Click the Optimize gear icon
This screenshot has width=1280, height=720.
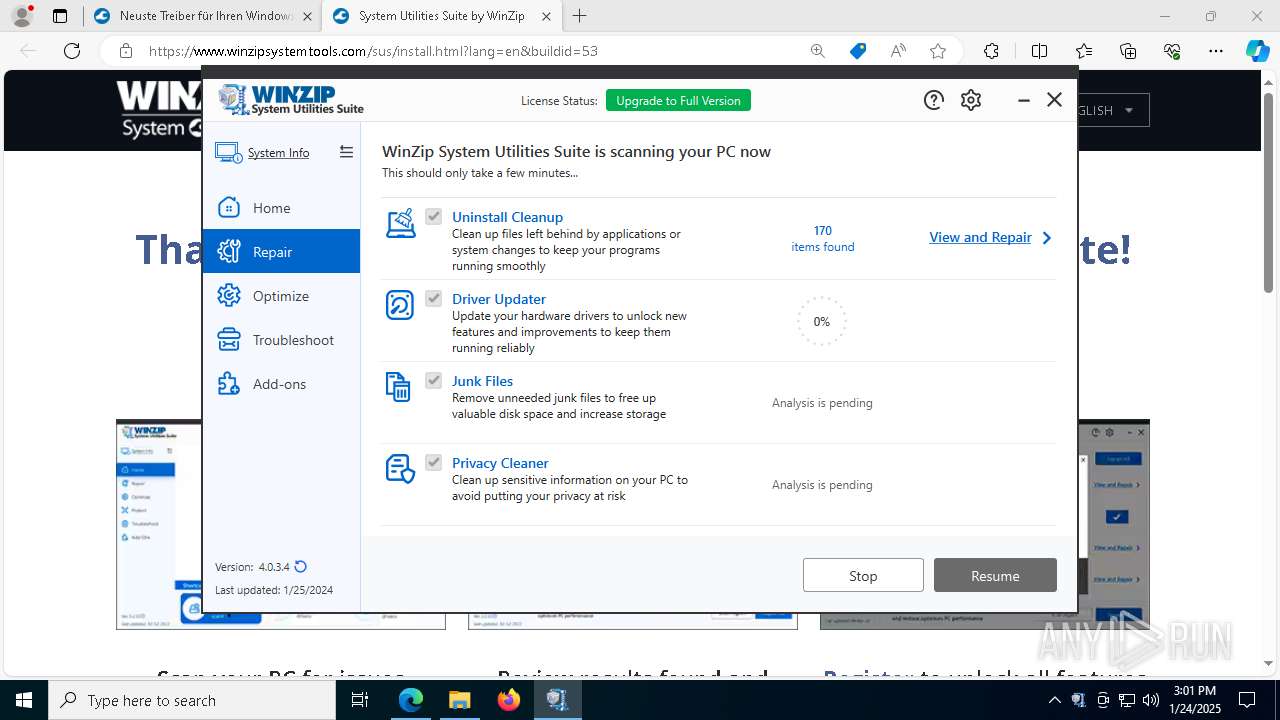[229, 295]
